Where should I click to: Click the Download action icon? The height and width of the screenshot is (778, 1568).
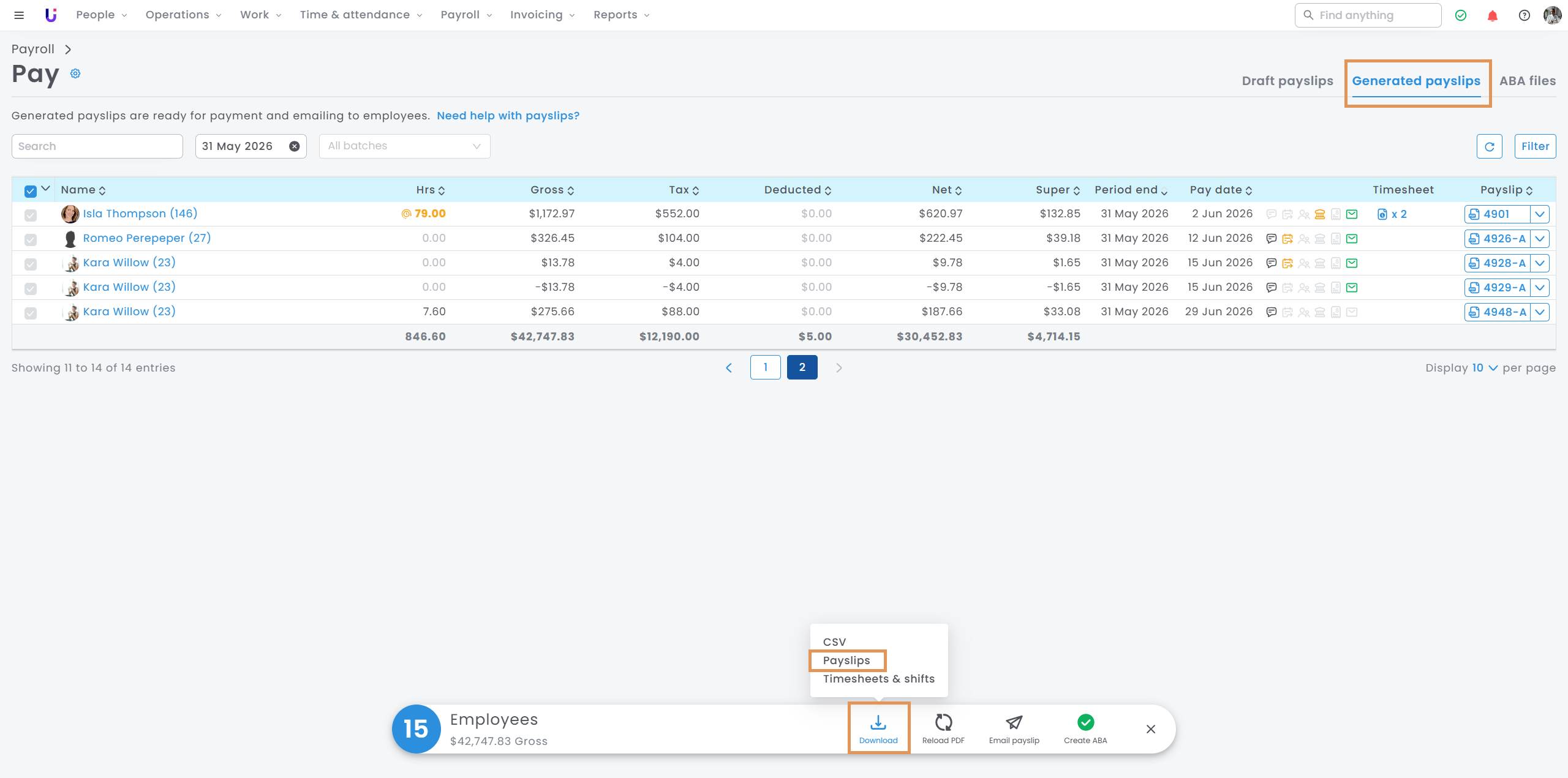click(878, 728)
